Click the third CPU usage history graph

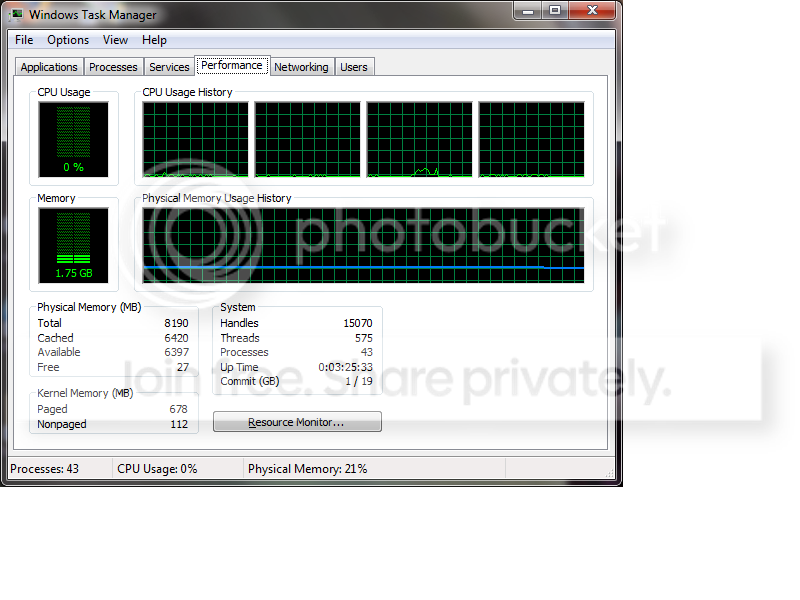pos(419,139)
